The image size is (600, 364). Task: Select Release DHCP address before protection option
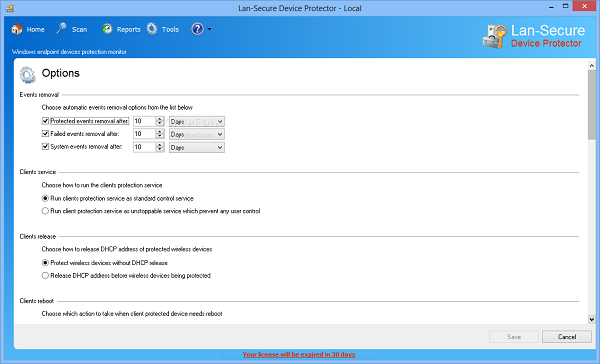[x=45, y=275]
